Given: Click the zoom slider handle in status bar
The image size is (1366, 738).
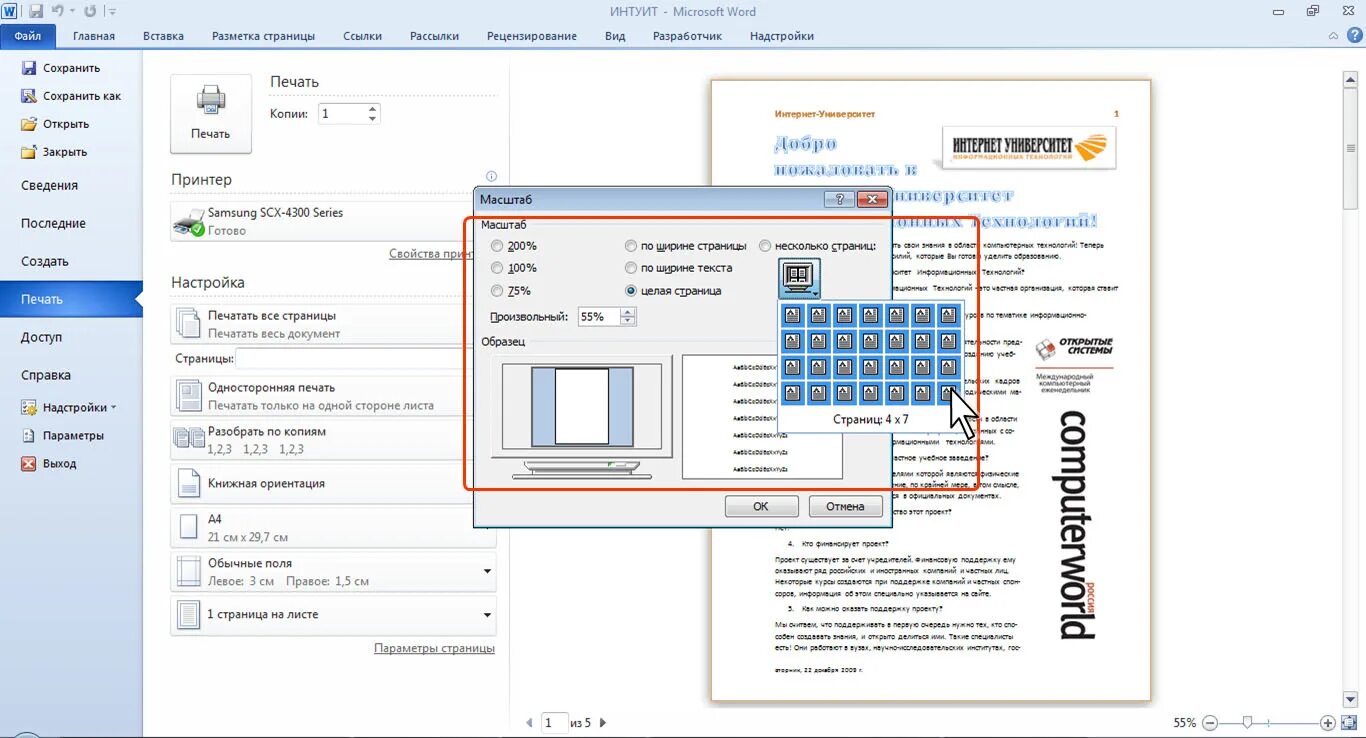Looking at the screenshot, I should [1247, 722].
